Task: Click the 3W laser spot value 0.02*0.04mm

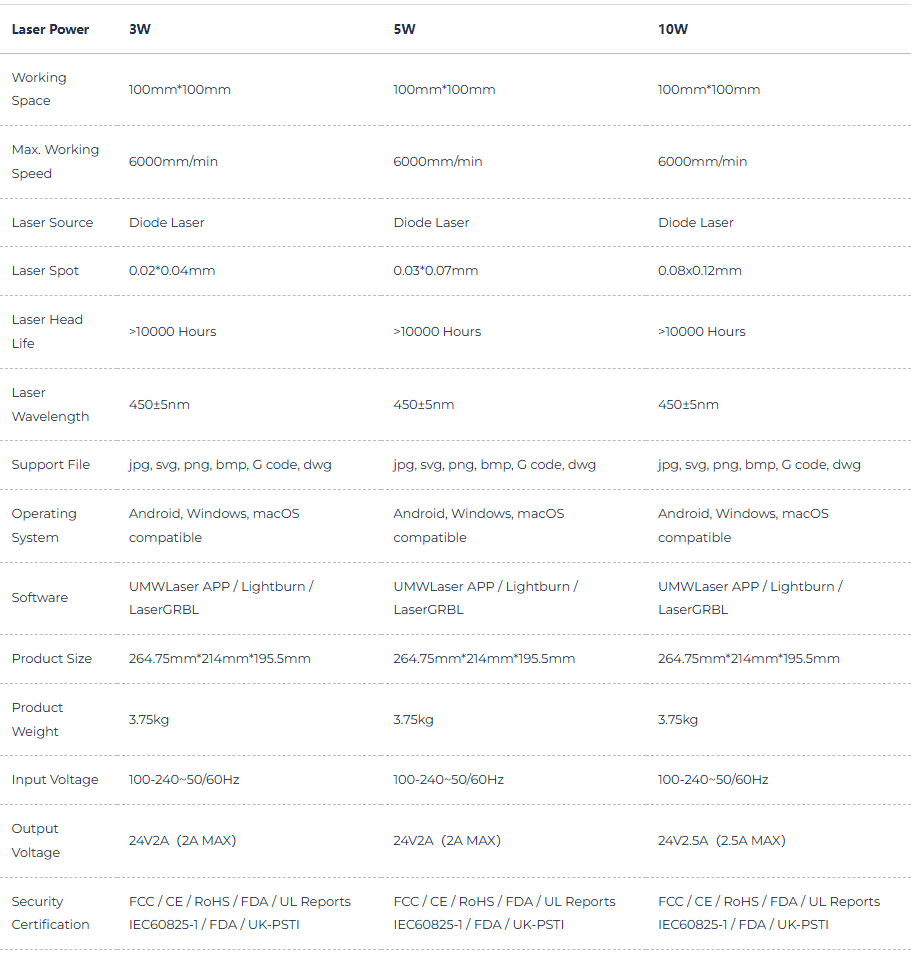Action: pyautogui.click(x=172, y=271)
